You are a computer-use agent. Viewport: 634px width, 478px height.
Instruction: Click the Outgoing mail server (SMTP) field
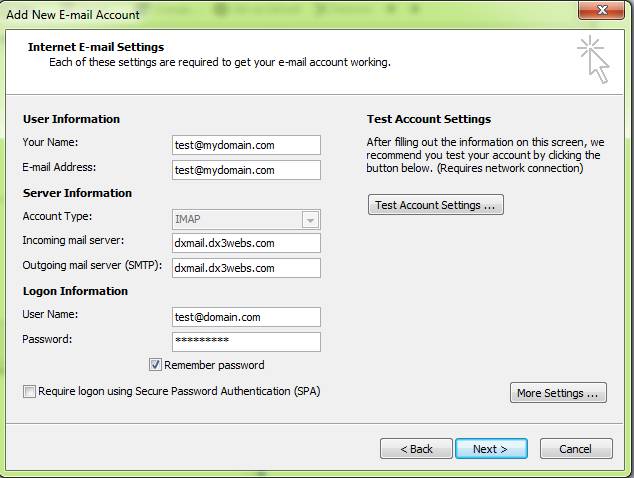[246, 268]
